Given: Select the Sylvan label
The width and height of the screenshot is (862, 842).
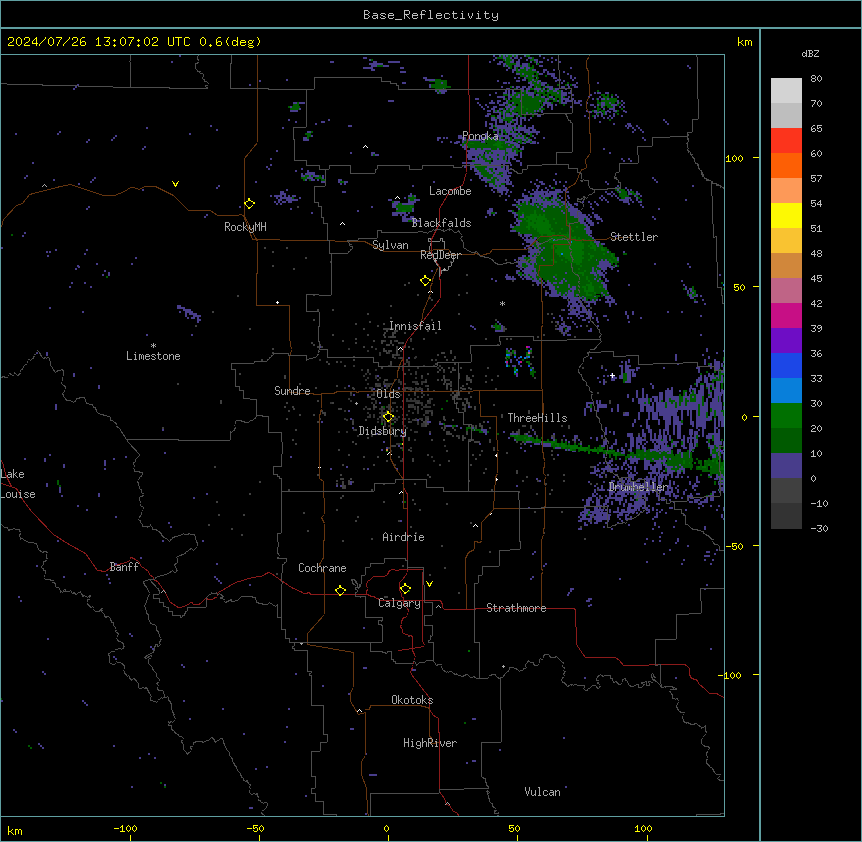Looking at the screenshot, I should point(390,245).
